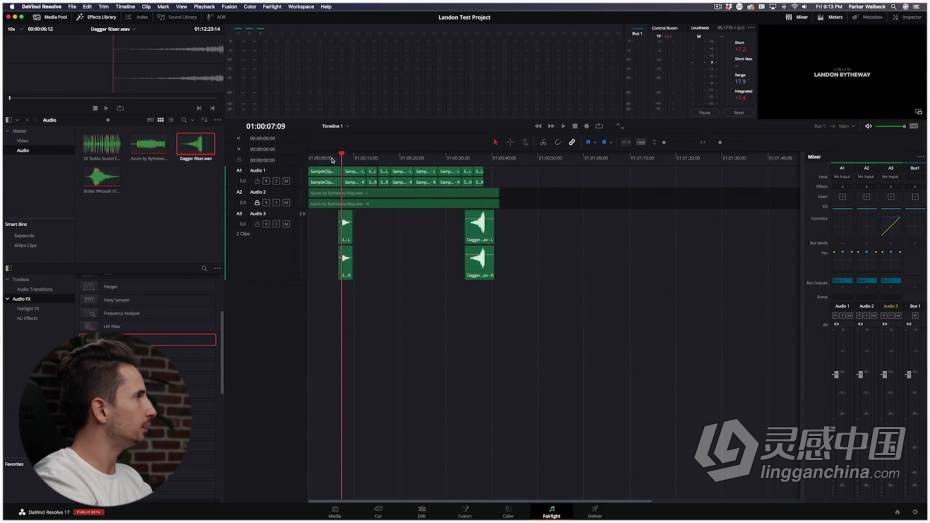The height and width of the screenshot is (523, 930).
Task: Select Audio bin in the bin tree
Action: (x=23, y=151)
